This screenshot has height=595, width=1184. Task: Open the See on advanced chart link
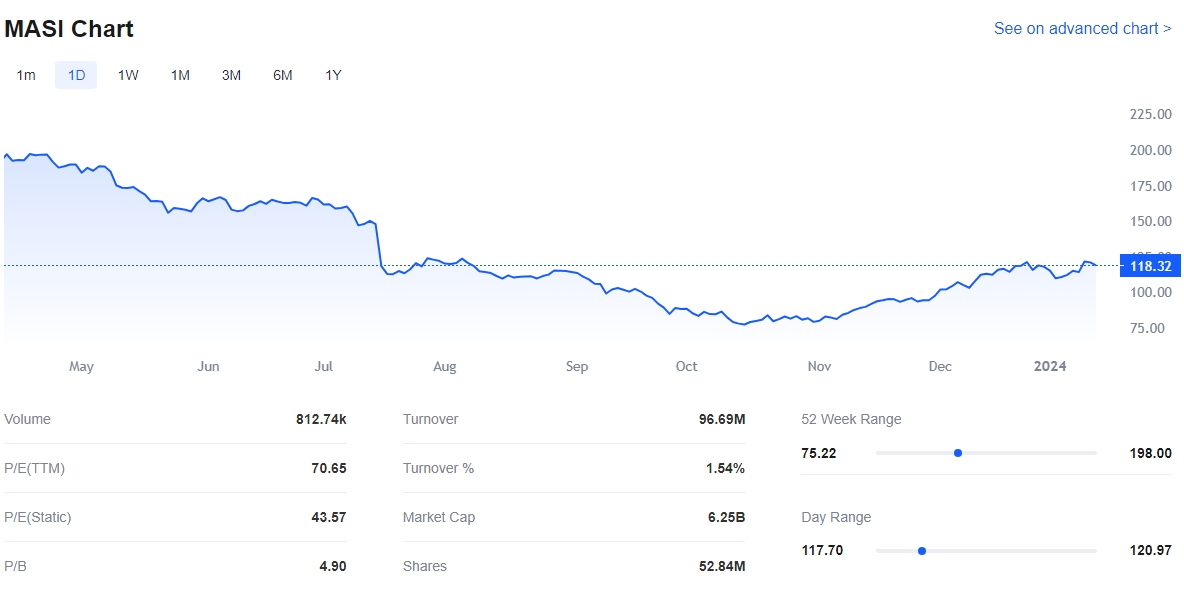1082,29
